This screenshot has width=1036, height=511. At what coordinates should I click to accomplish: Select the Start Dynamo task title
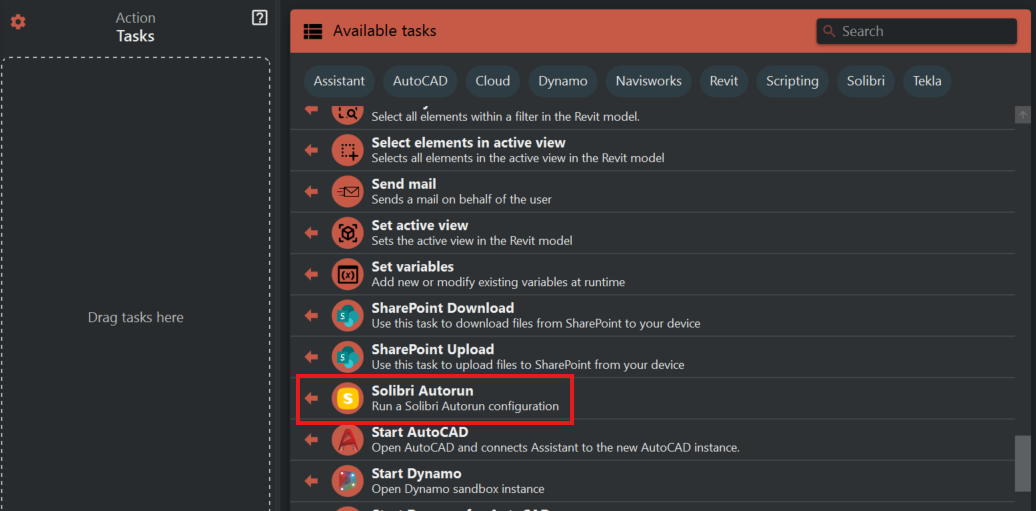[416, 473]
